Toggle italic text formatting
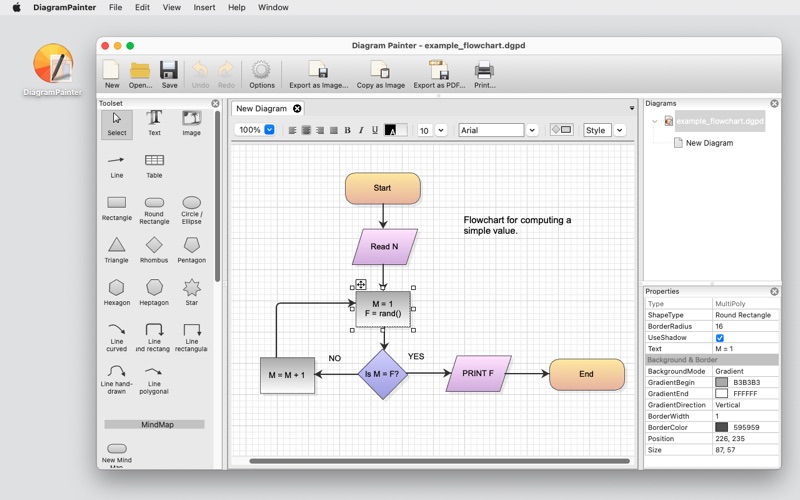800x500 pixels. 361,130
